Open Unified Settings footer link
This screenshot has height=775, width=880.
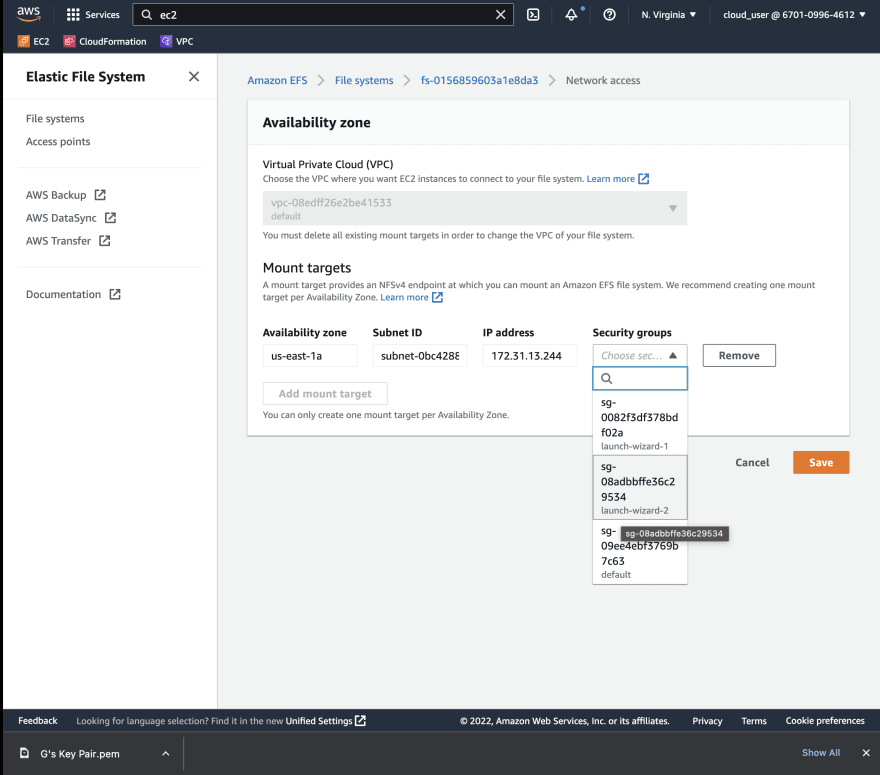319,721
